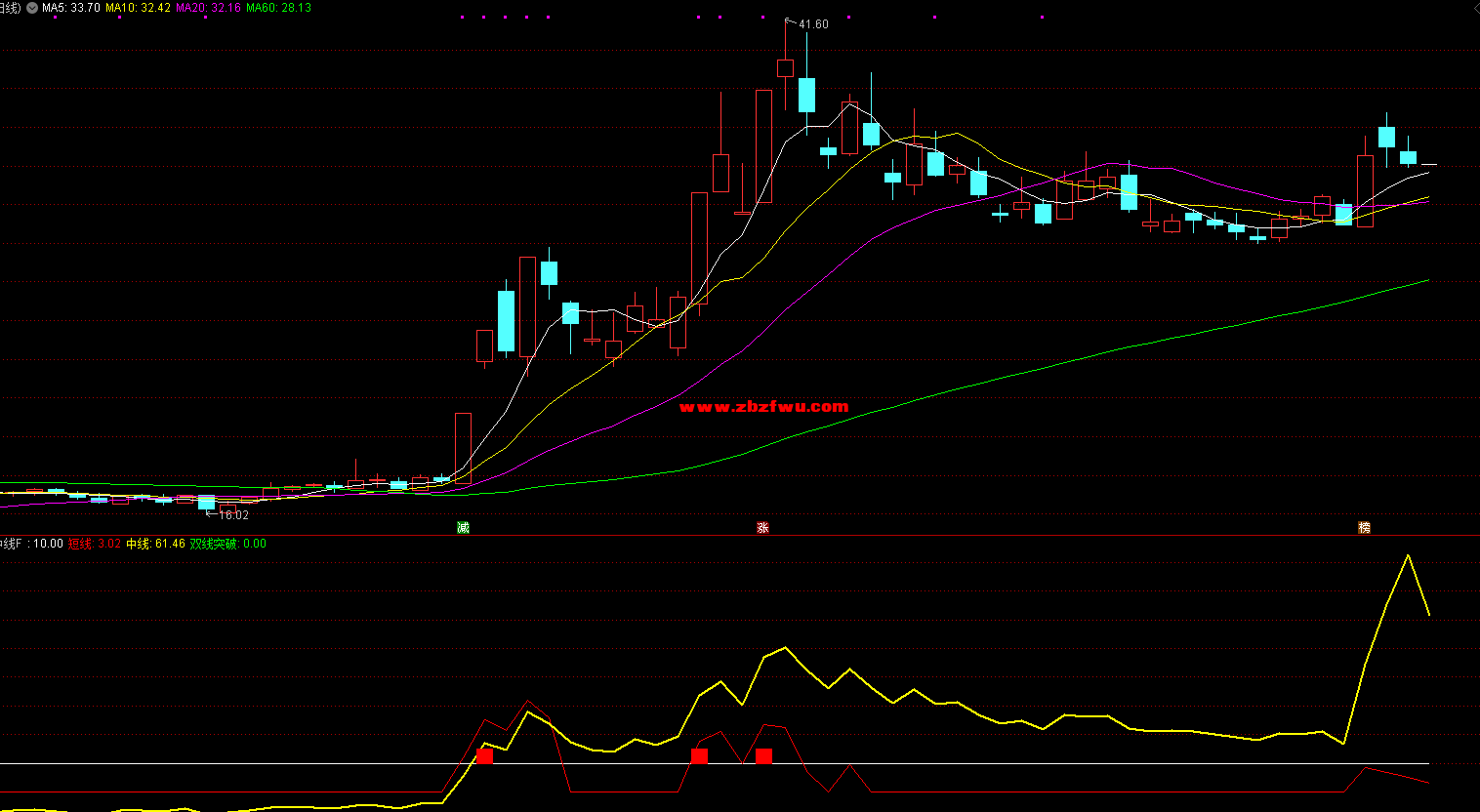Viewport: 1480px width, 812px height.
Task: Click the orange 榜 event marker
Action: click(x=1364, y=528)
